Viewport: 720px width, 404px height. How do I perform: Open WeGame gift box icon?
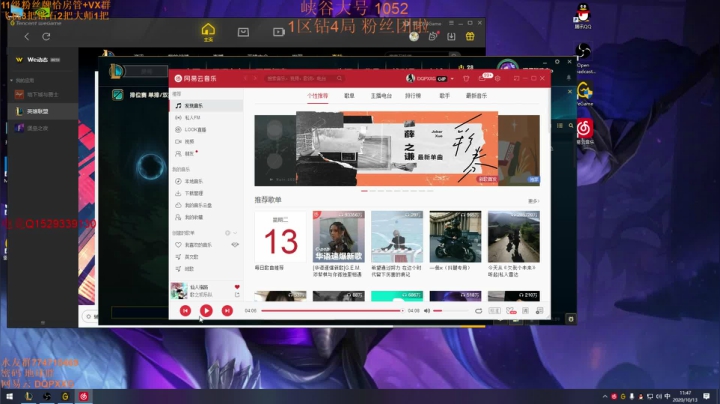coord(470,36)
